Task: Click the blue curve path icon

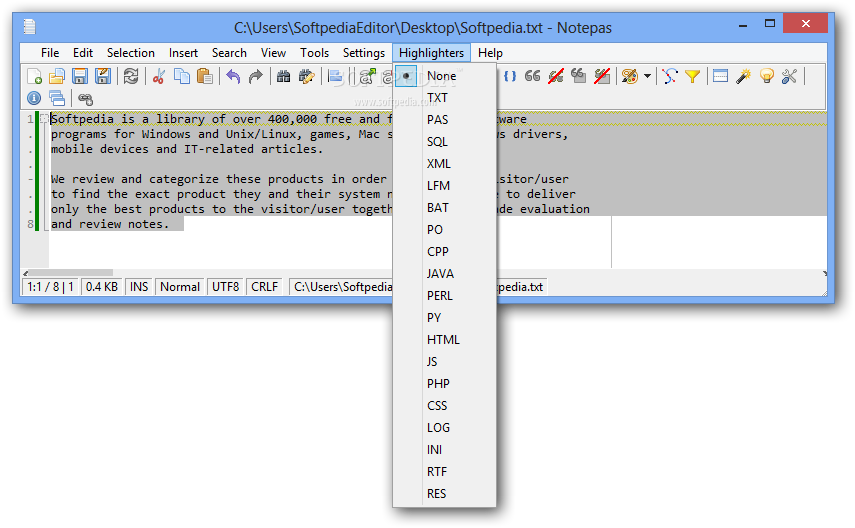Action: click(x=670, y=76)
